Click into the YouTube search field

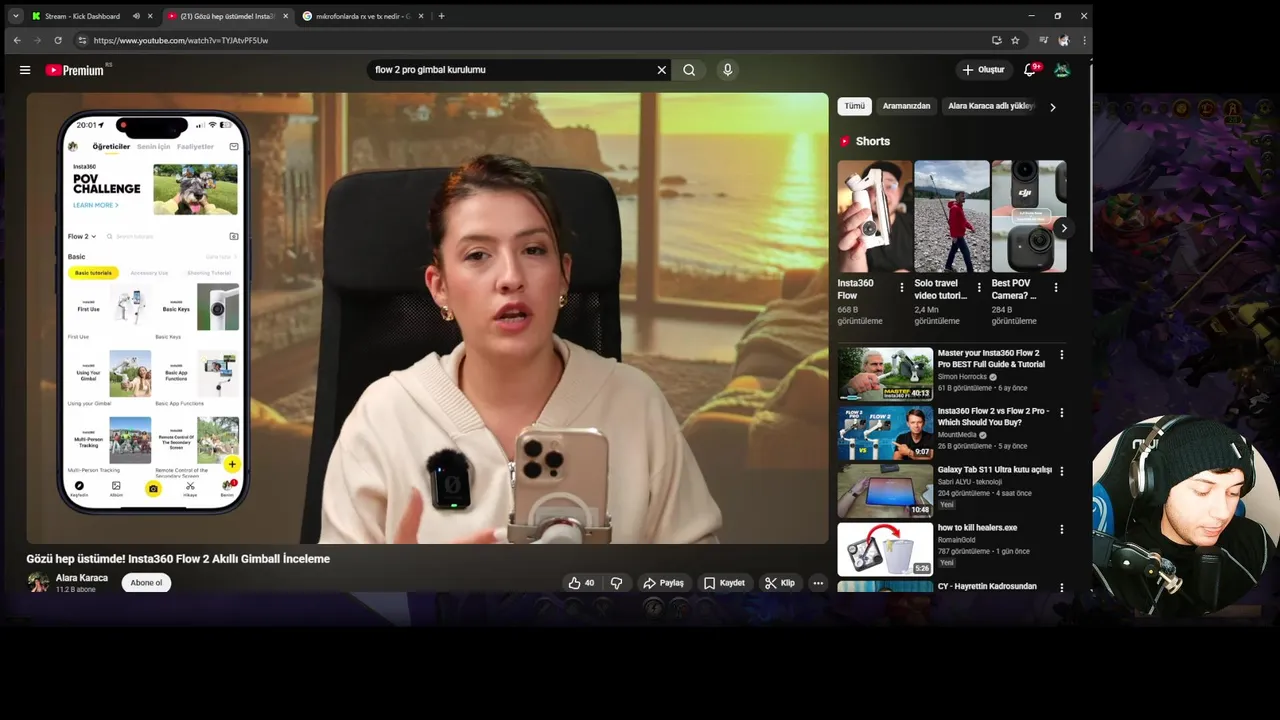pyautogui.click(x=510, y=70)
